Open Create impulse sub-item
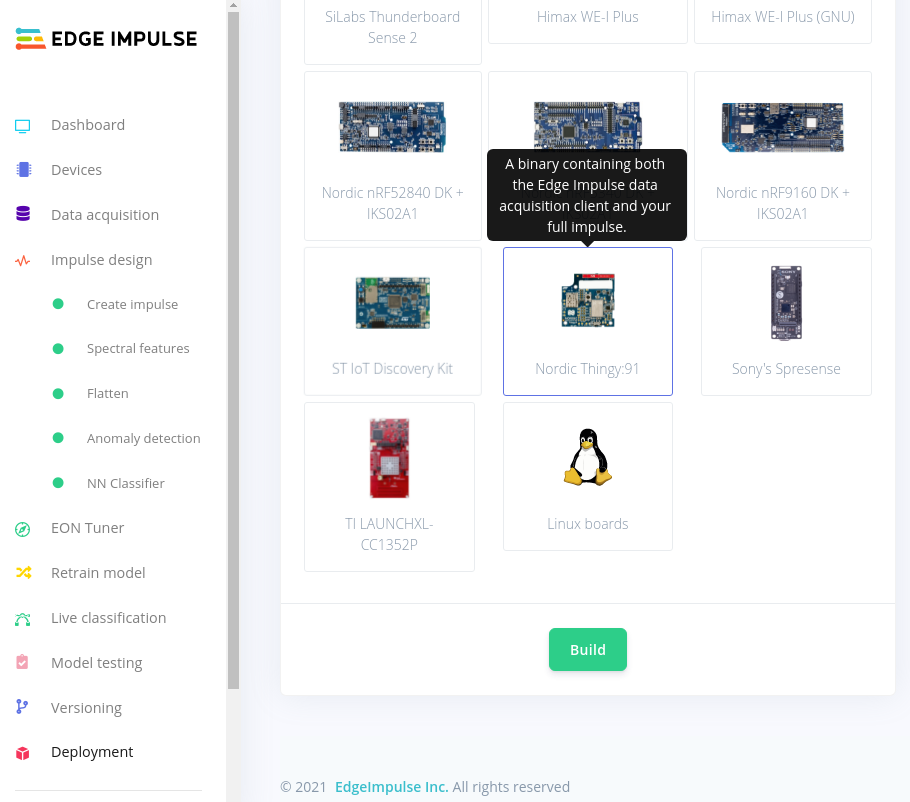The image size is (910, 802). 132,304
